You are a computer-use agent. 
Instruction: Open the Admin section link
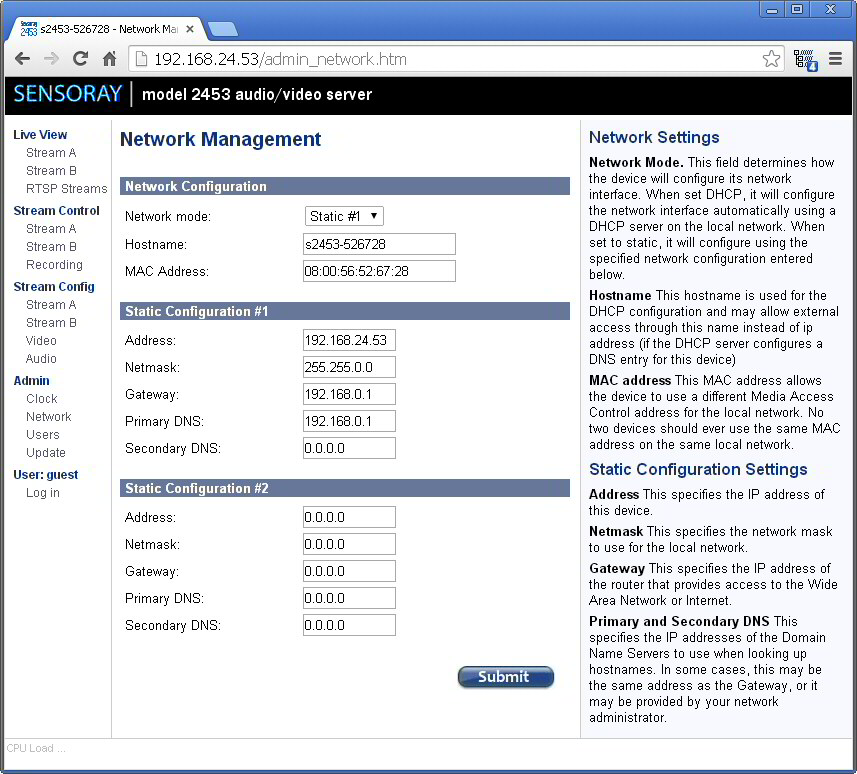tap(31, 380)
